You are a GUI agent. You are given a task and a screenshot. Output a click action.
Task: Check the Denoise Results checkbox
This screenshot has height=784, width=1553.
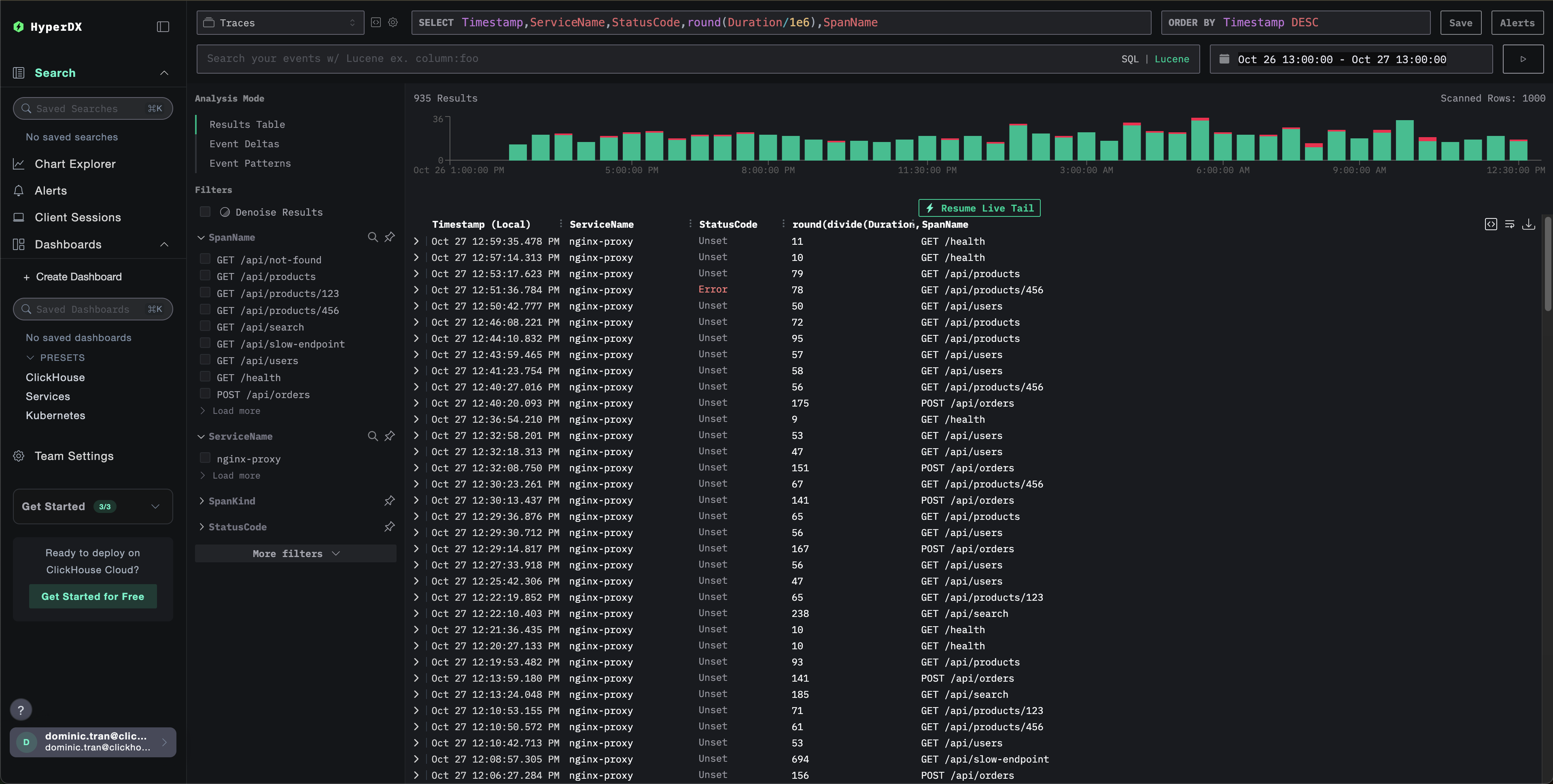click(205, 212)
